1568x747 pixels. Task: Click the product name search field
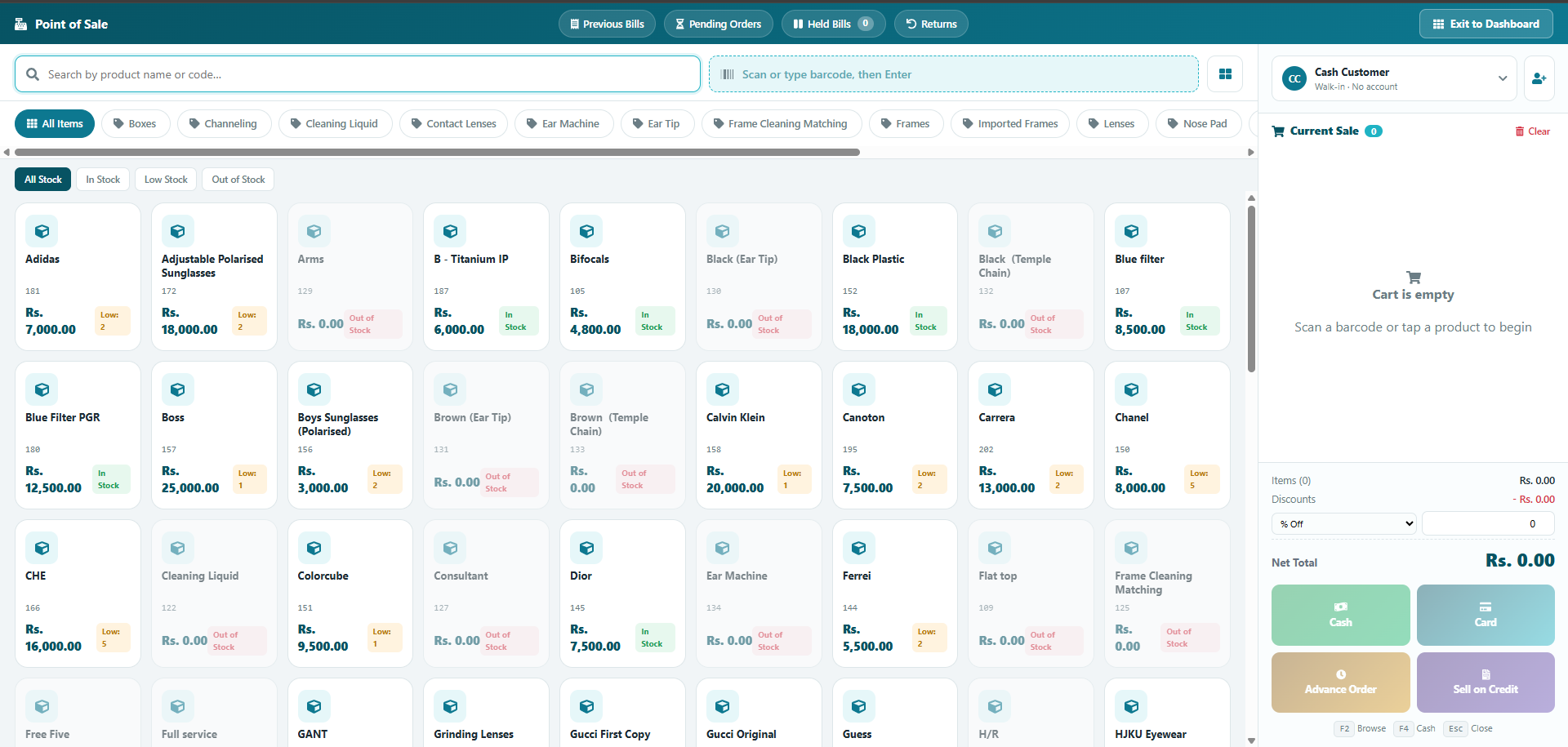tap(358, 74)
